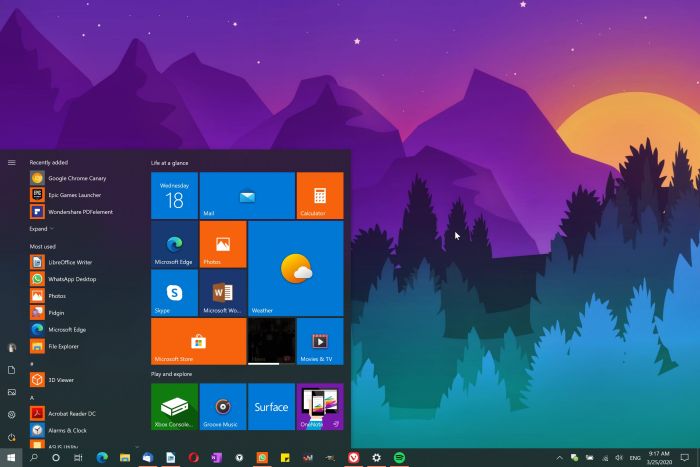700x467 pixels.
Task: Launch the Skype tile
Action: click(x=174, y=293)
